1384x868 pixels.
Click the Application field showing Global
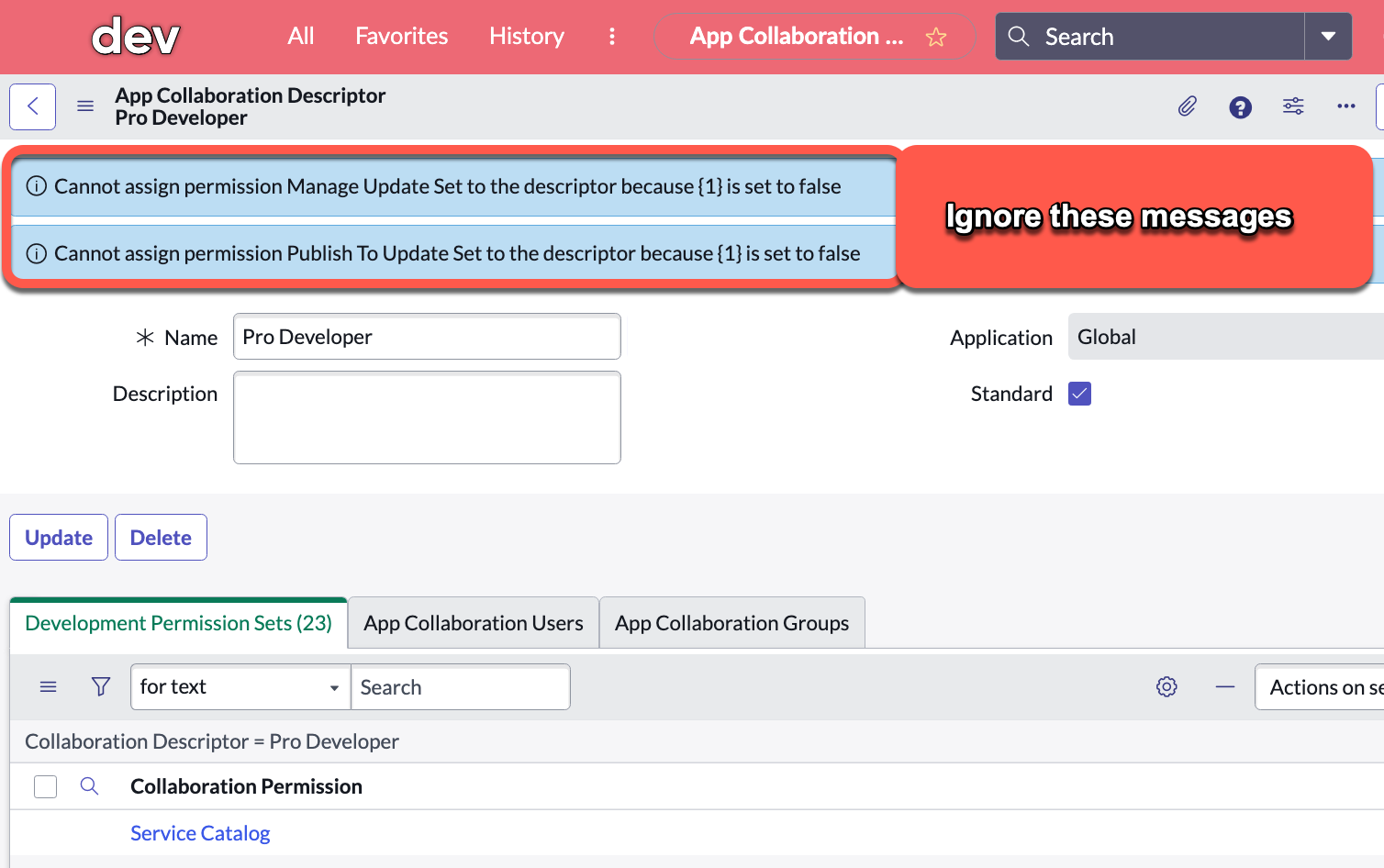click(1226, 337)
